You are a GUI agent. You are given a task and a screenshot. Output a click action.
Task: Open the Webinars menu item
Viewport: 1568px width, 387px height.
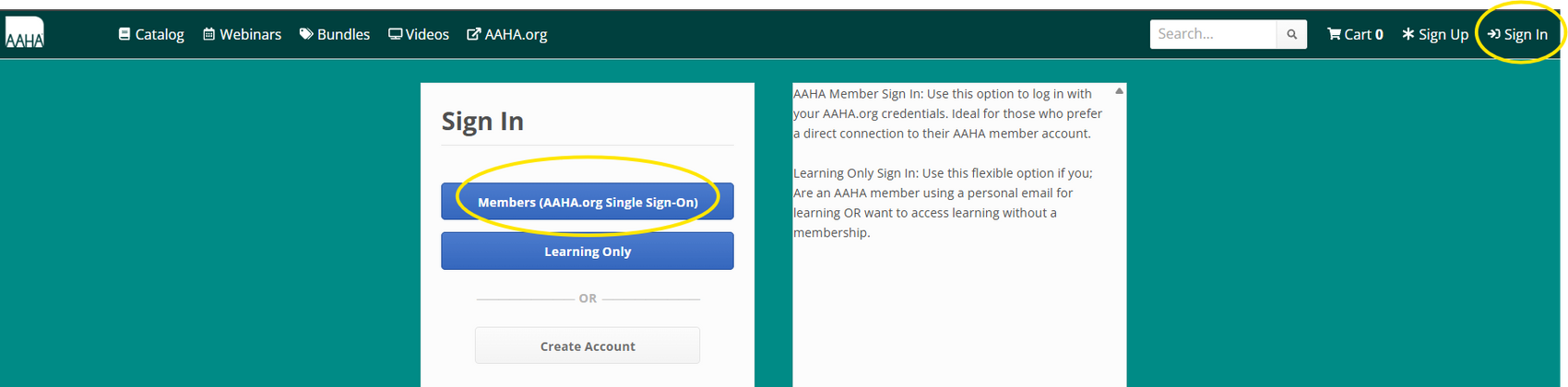click(243, 34)
